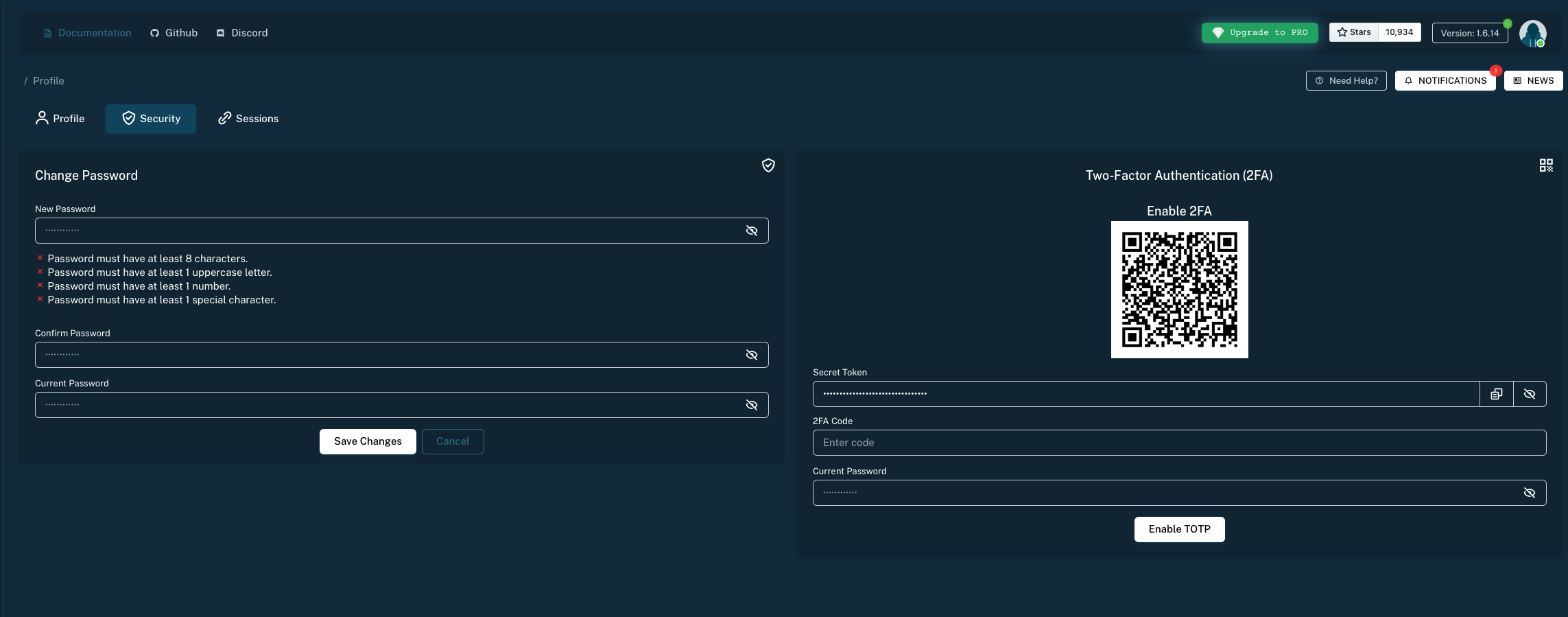Show the 2FA Current Password text
Image resolution: width=1568 pixels, height=617 pixels.
(1530, 493)
